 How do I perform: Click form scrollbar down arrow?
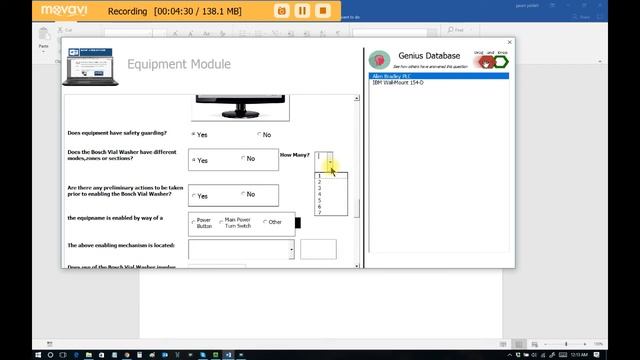(357, 266)
